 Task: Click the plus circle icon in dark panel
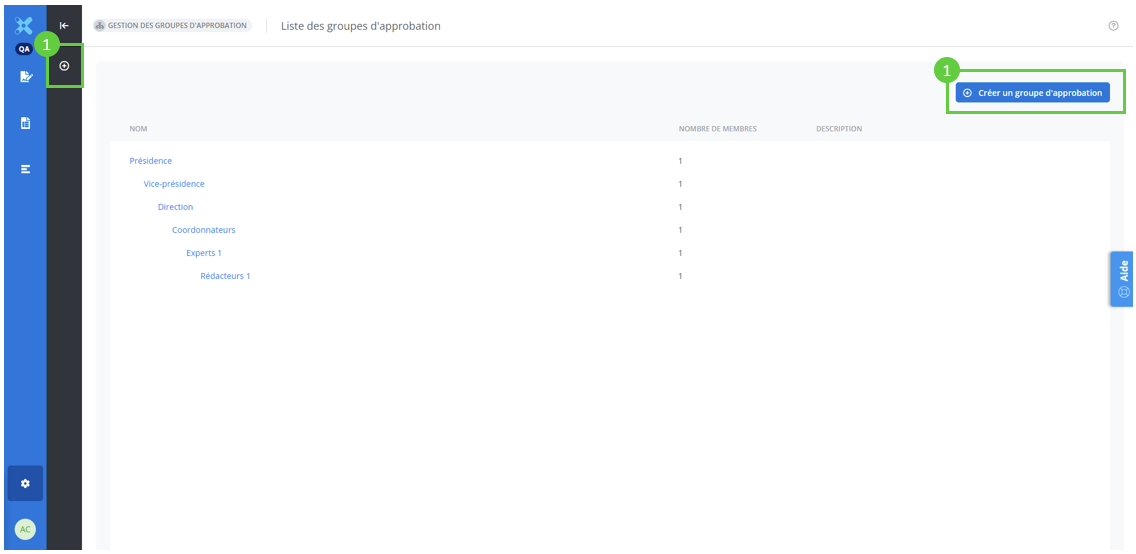[64, 66]
